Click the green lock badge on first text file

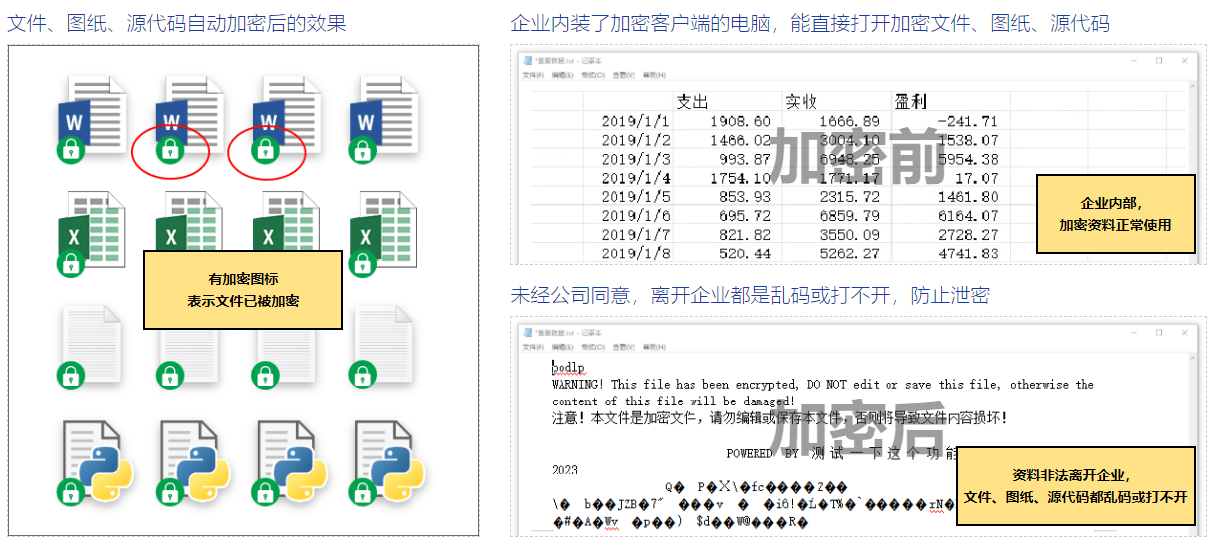pyautogui.click(x=70, y=377)
